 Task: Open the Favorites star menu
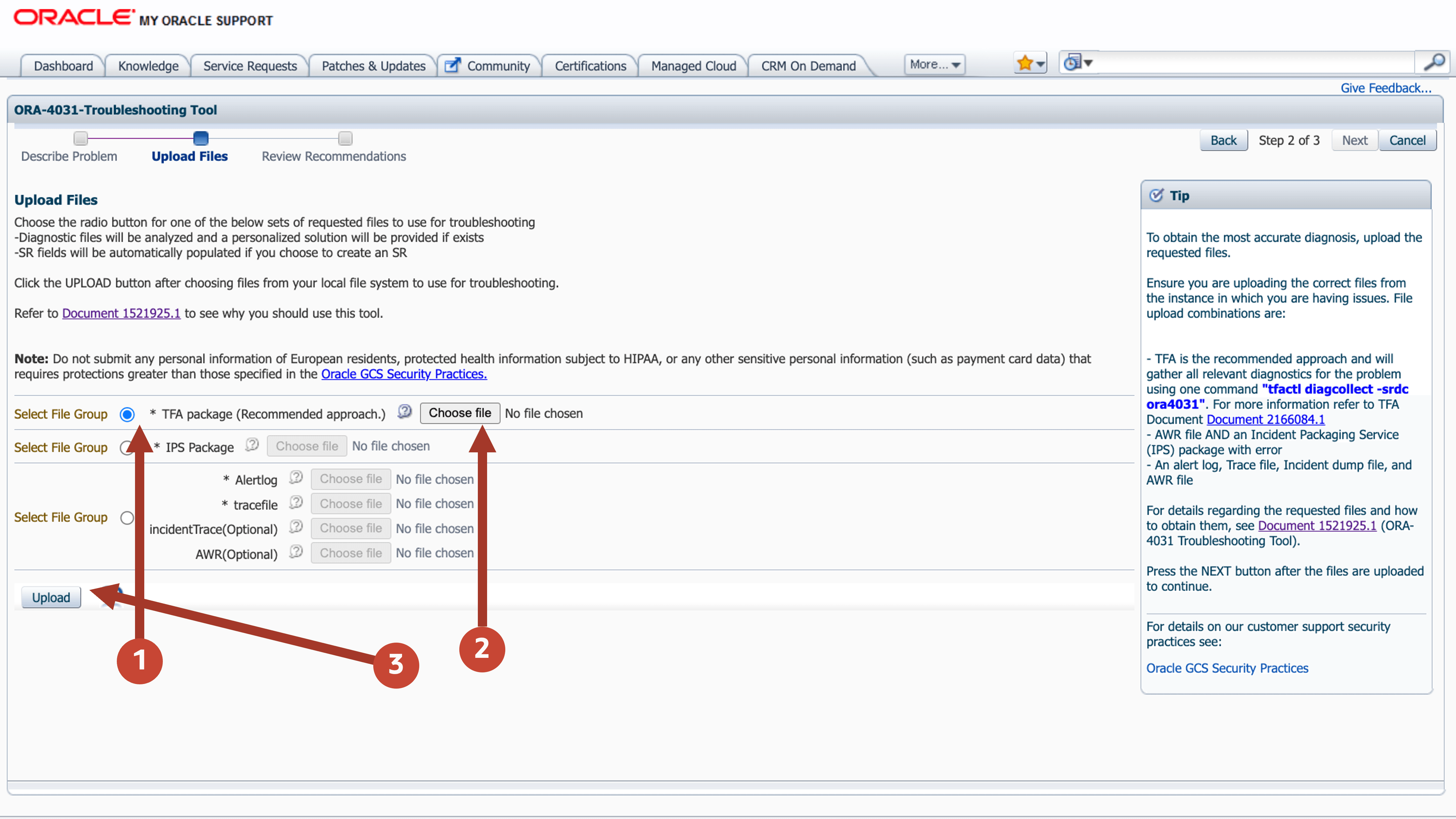(x=1030, y=63)
